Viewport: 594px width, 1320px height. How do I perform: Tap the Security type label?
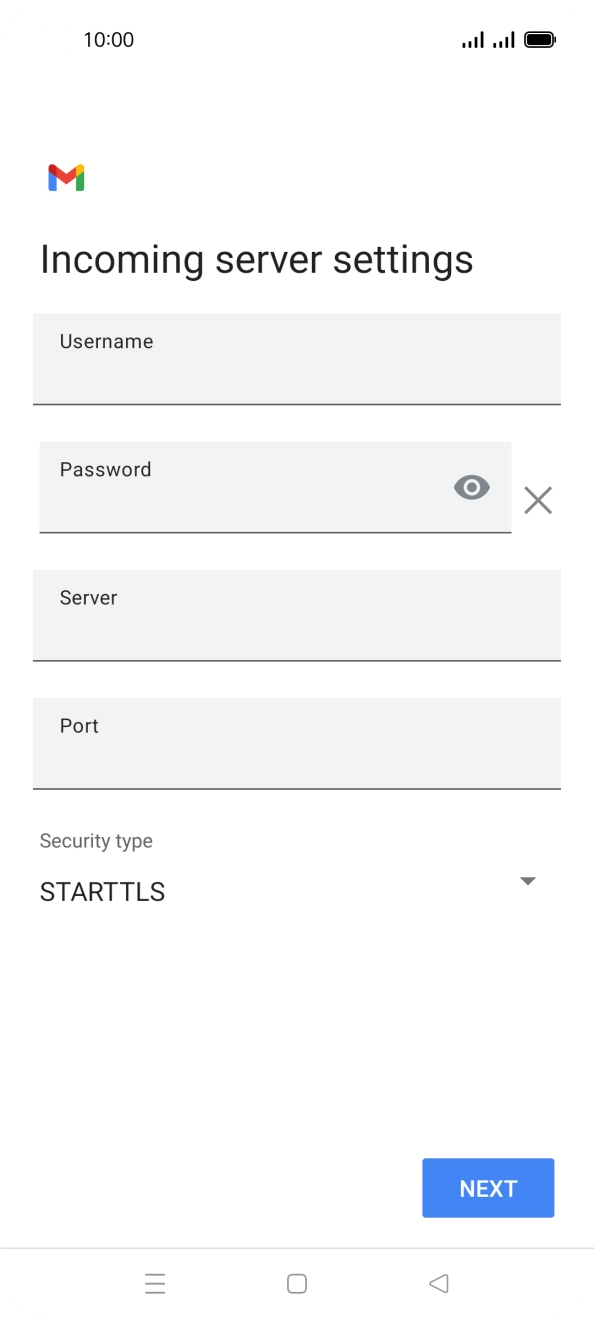point(95,841)
